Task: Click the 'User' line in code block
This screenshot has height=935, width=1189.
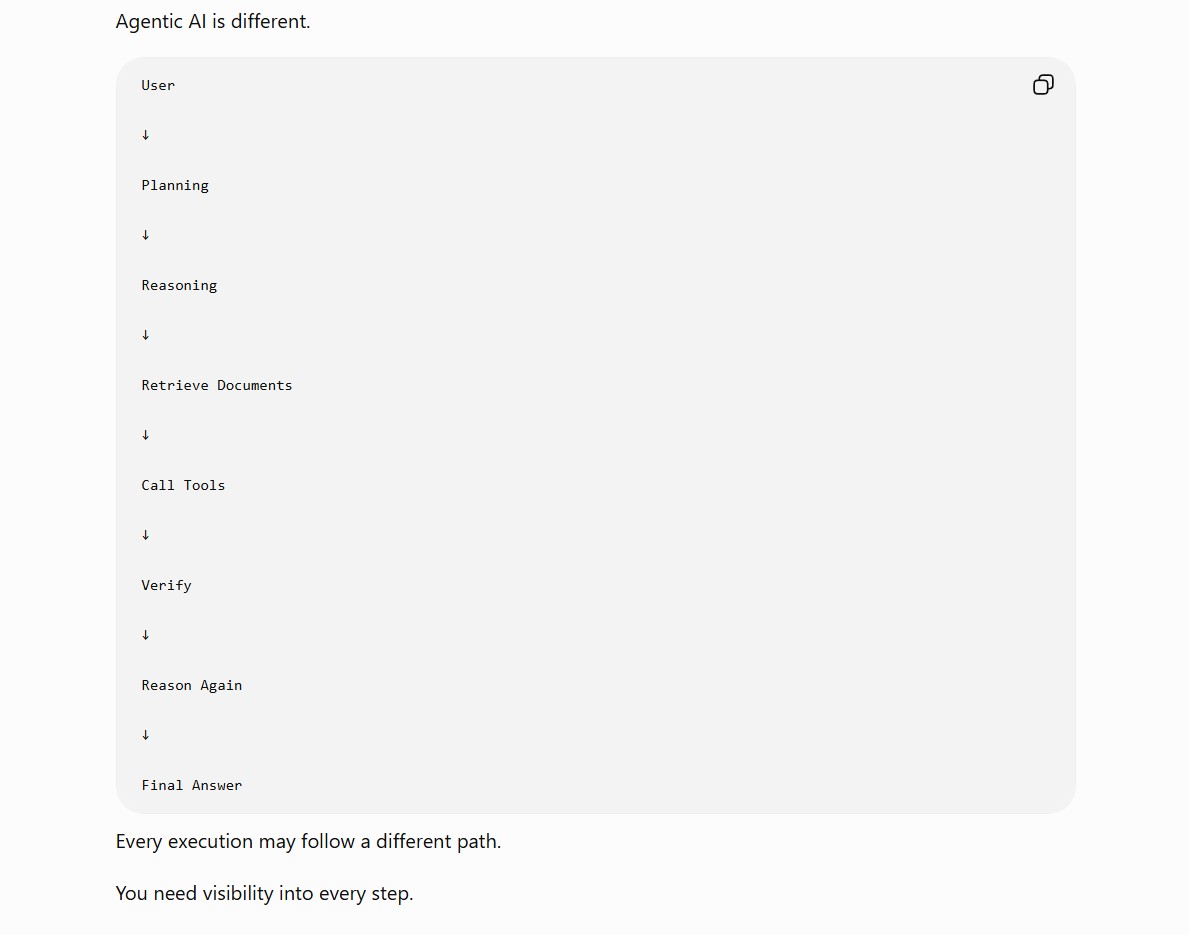Action: [x=158, y=85]
